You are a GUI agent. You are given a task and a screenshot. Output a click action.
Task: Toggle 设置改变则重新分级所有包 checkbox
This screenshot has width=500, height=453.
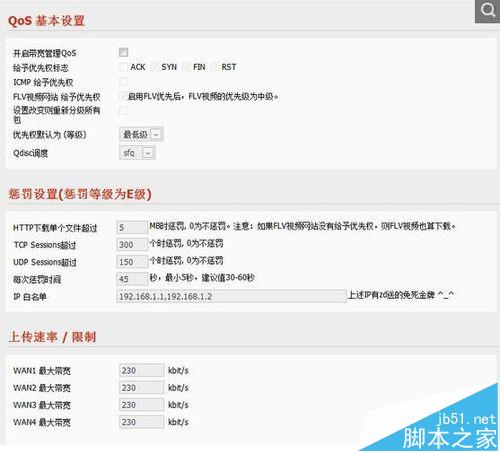123,111
